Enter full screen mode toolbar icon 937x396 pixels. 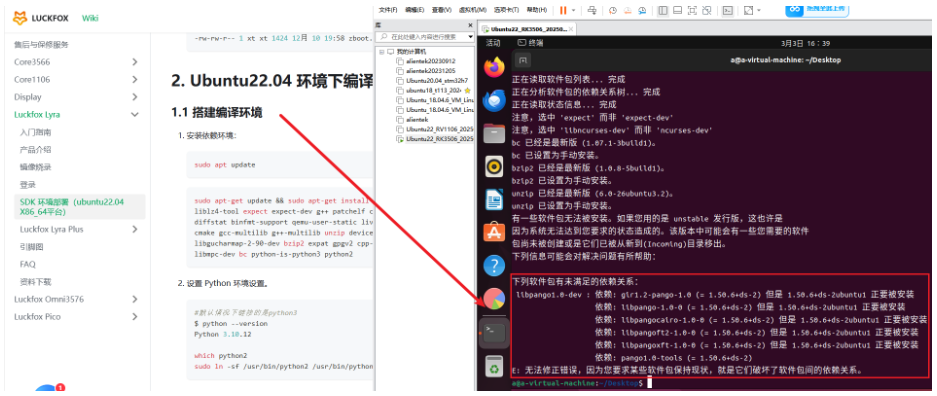(693, 10)
